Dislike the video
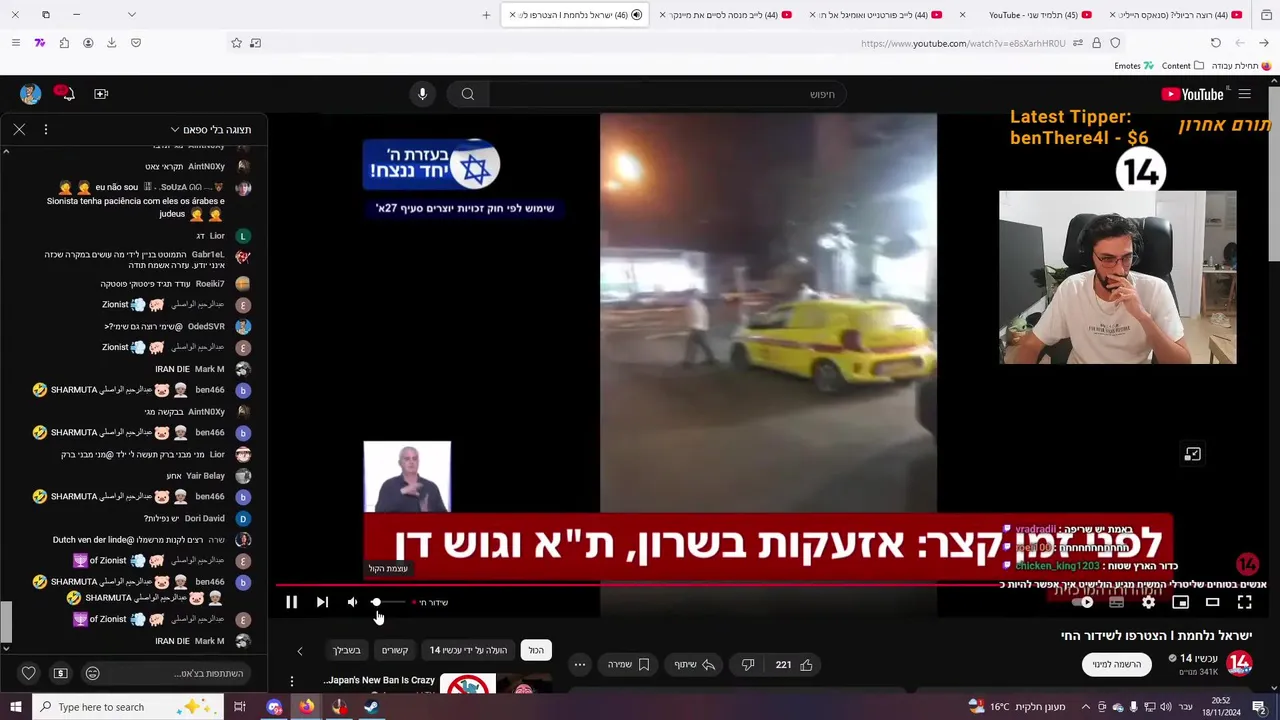This screenshot has width=1280, height=720. (x=747, y=664)
